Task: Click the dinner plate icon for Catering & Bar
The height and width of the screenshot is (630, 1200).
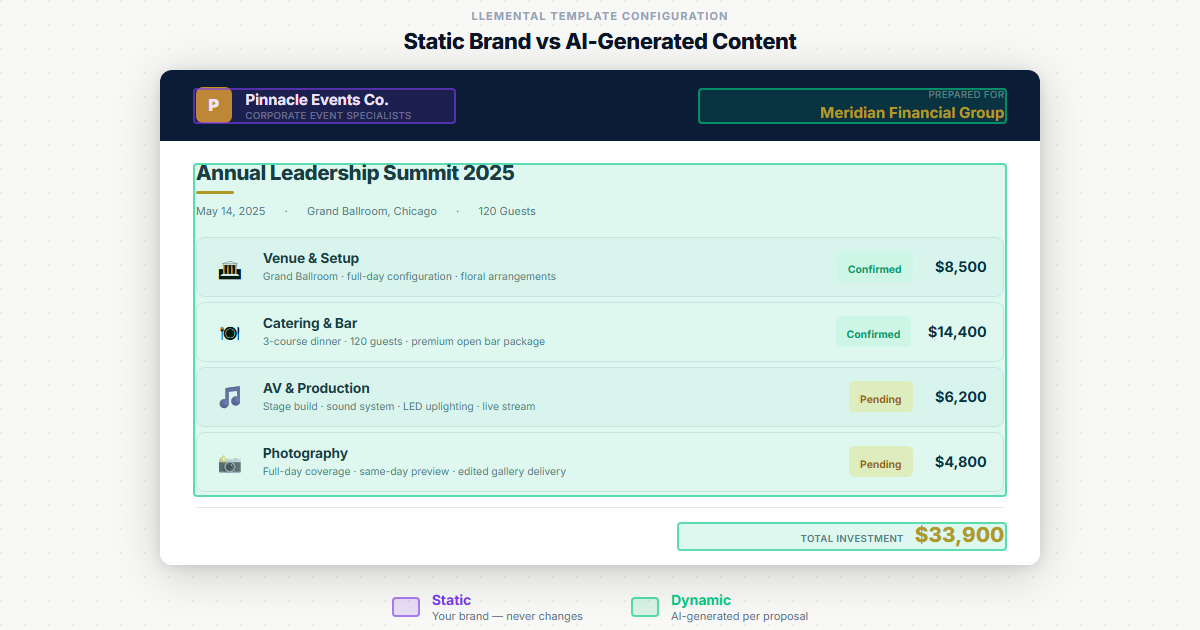Action: [229, 332]
